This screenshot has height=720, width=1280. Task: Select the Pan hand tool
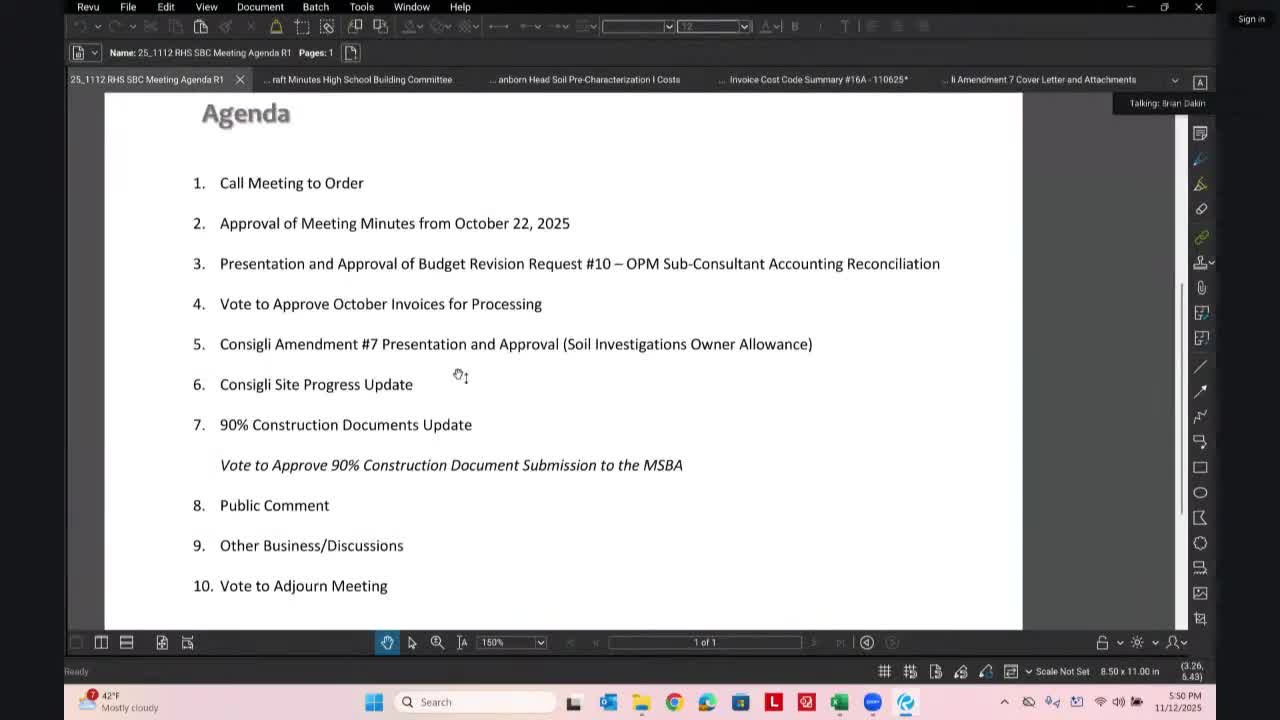[x=387, y=642]
